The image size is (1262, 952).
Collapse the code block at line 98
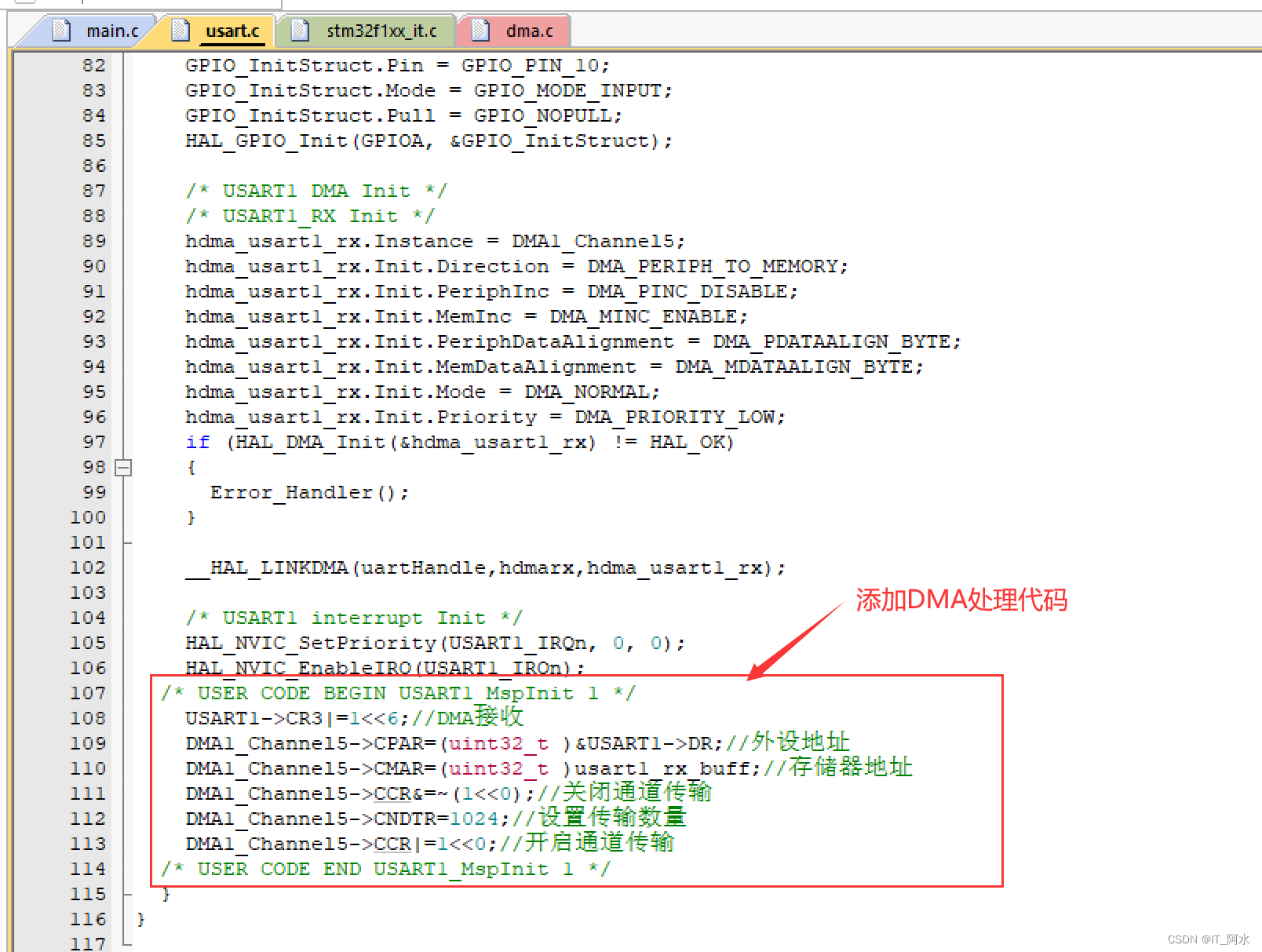(123, 468)
